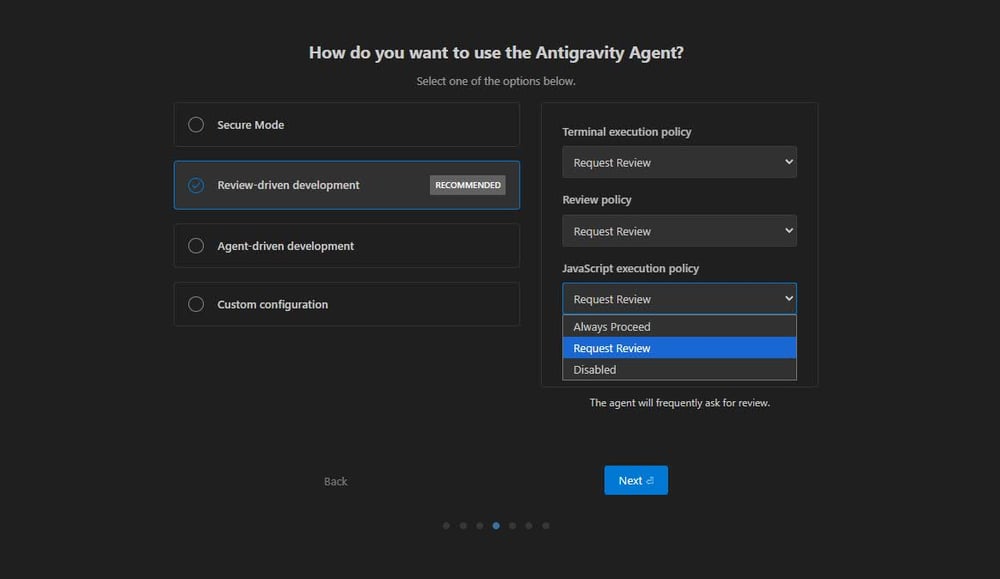Image resolution: width=1000 pixels, height=579 pixels.
Task: Expand the Review policy dropdown
Action: click(679, 231)
